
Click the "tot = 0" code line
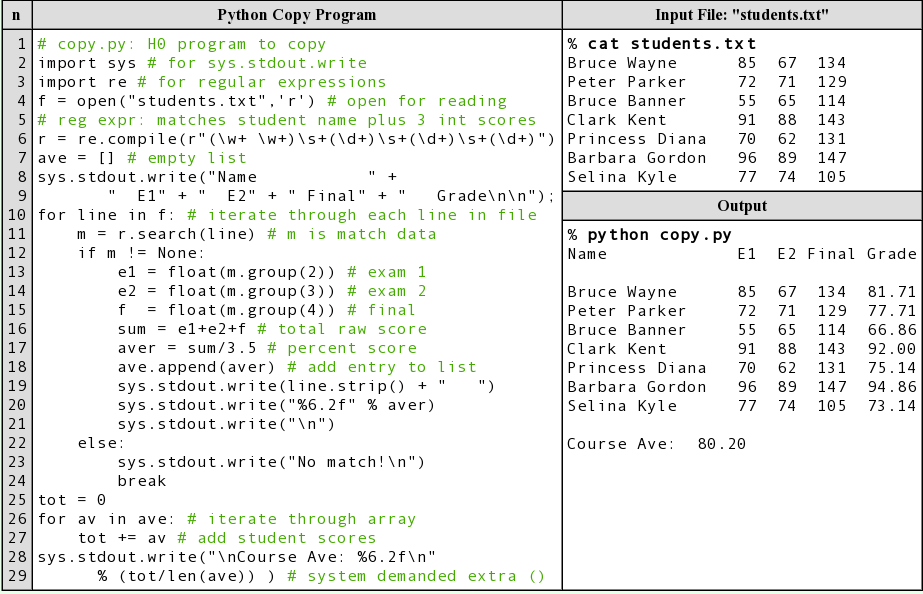click(x=72, y=500)
